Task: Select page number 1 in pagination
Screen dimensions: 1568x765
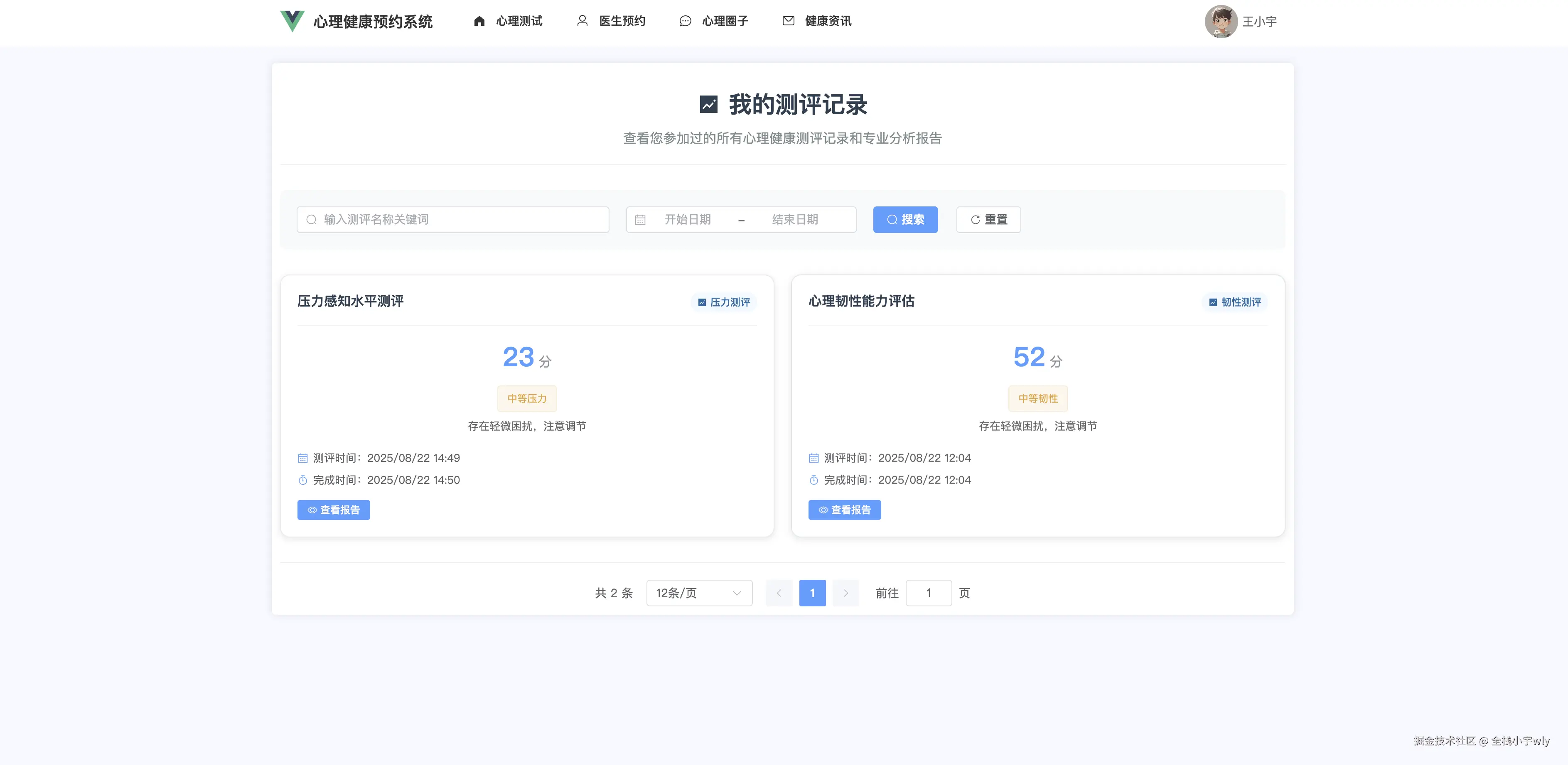Action: 812,593
